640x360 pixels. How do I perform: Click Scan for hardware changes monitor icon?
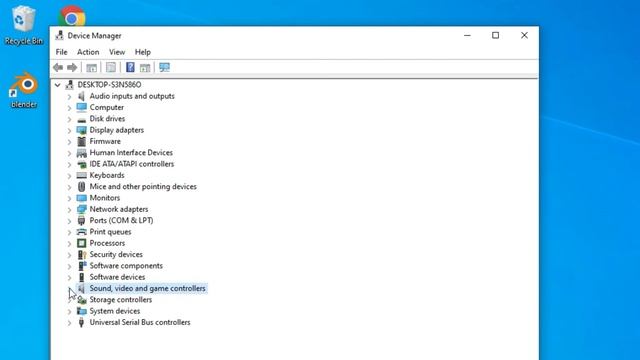(x=164, y=67)
